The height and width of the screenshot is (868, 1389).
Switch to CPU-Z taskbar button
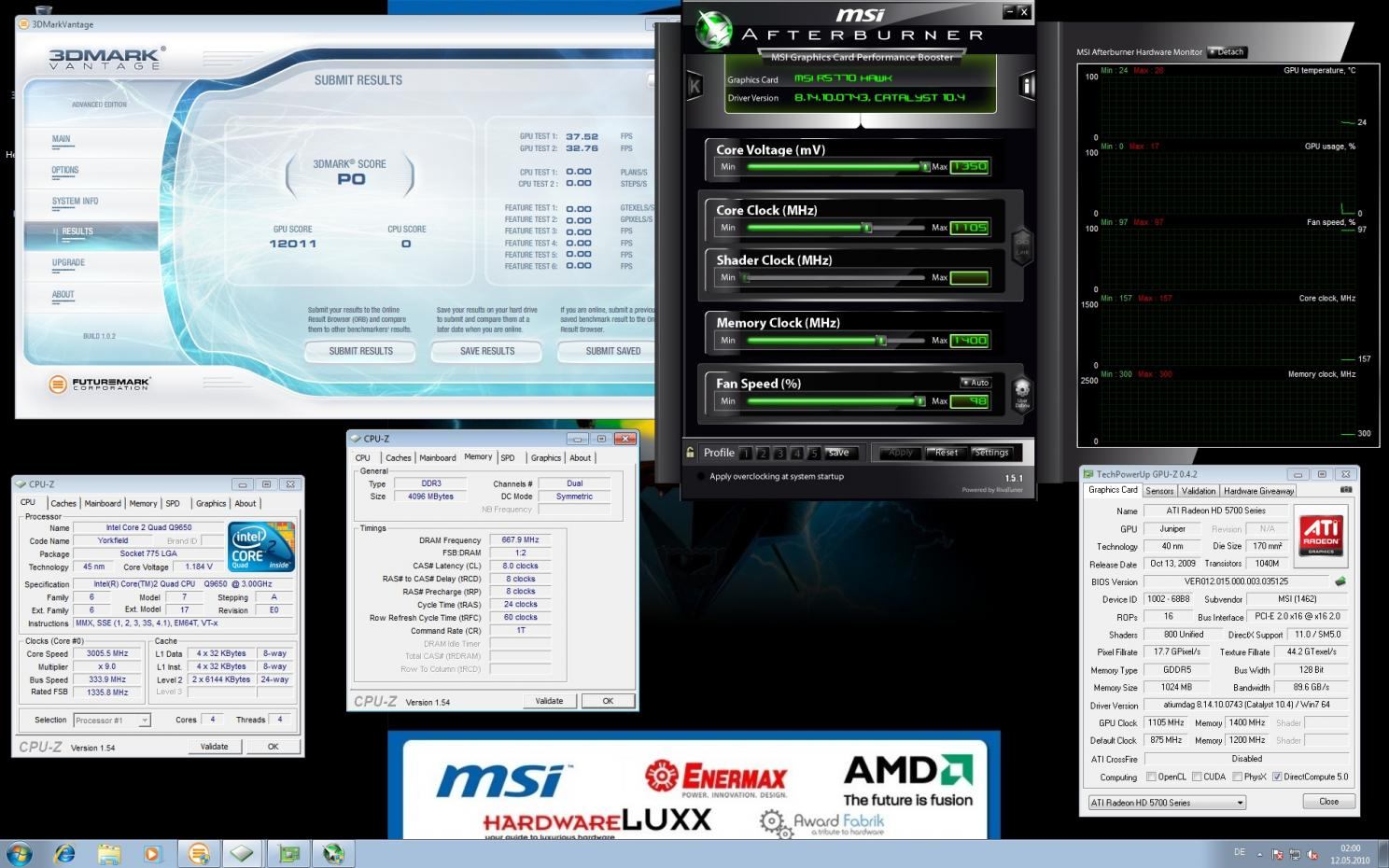tap(243, 853)
